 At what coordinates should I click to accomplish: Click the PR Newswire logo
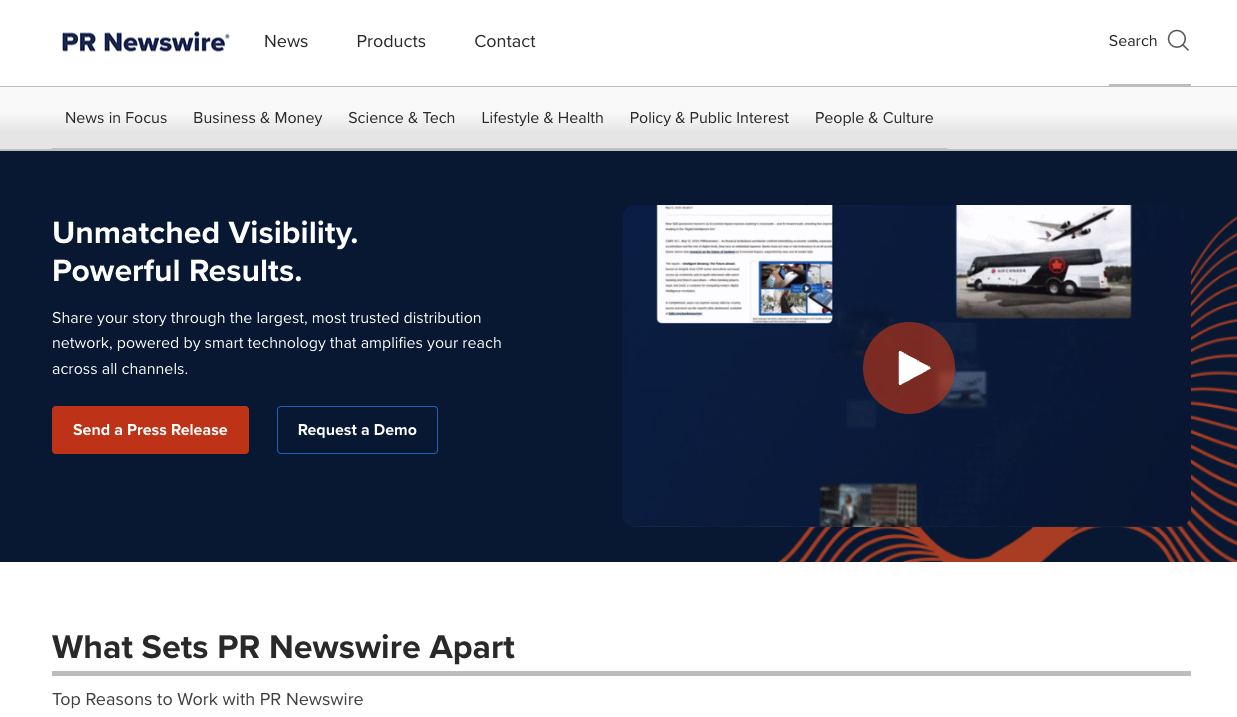(144, 41)
